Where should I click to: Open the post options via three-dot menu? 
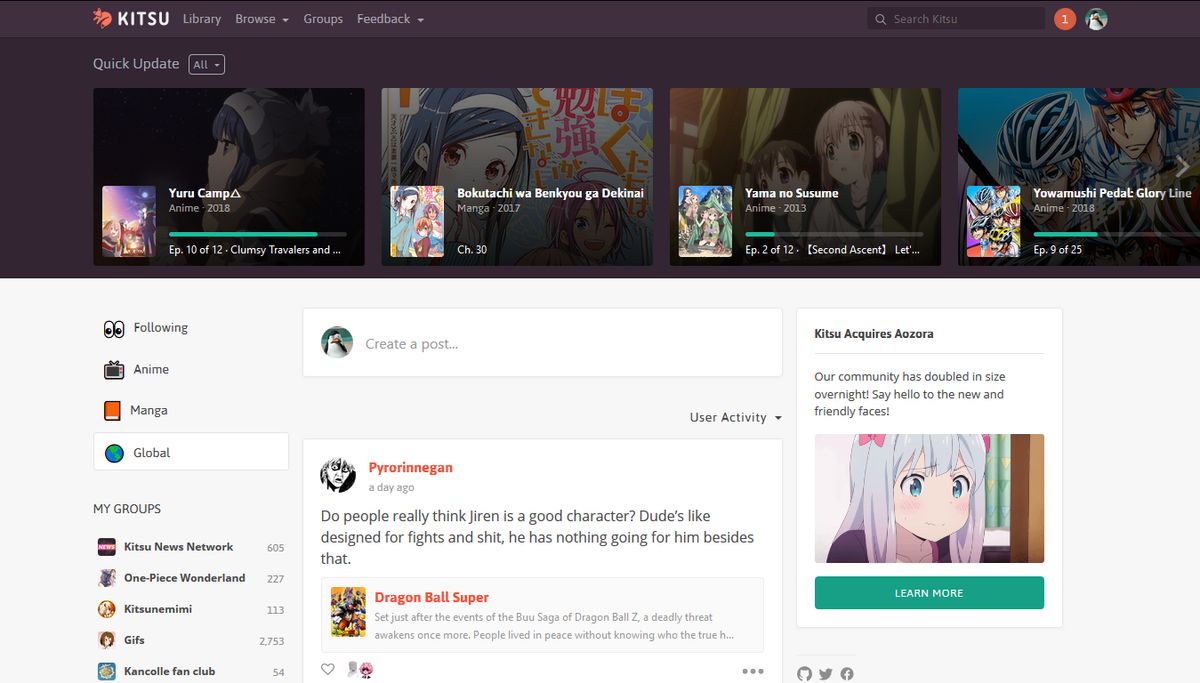click(x=753, y=672)
